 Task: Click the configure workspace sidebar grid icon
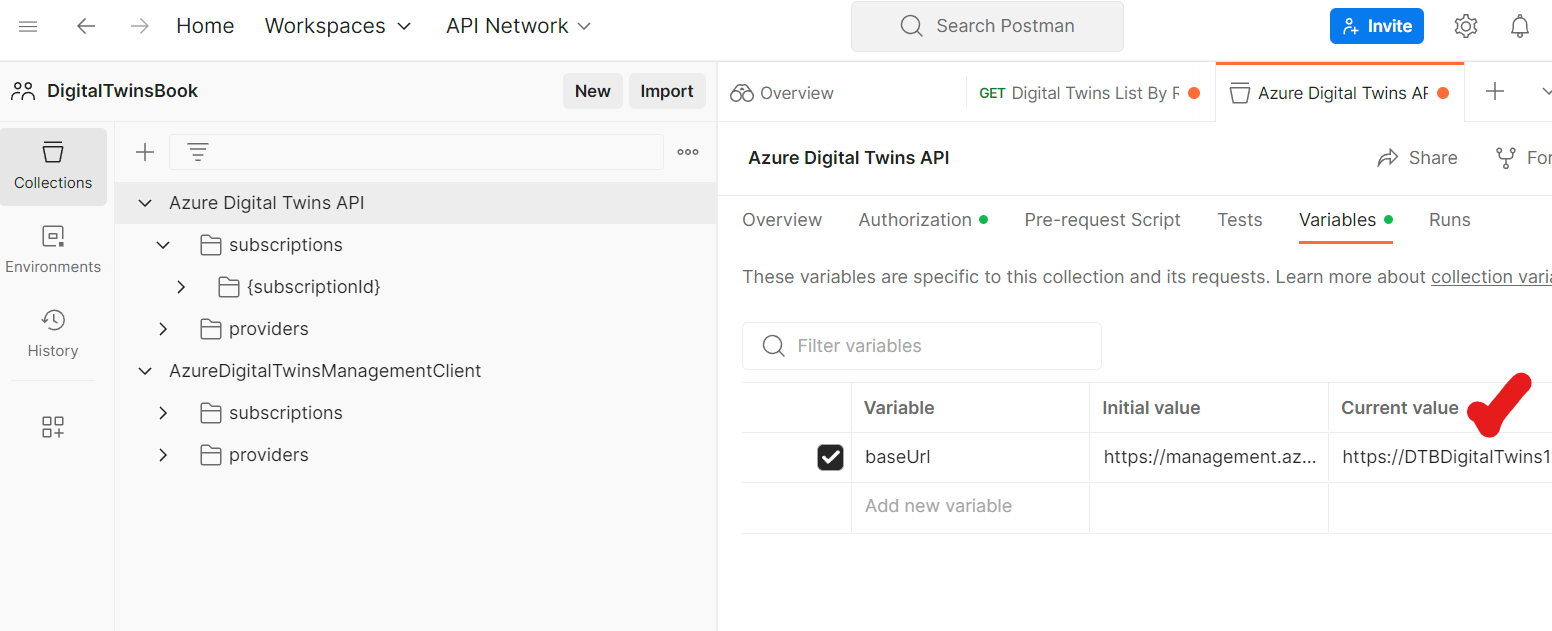click(53, 428)
